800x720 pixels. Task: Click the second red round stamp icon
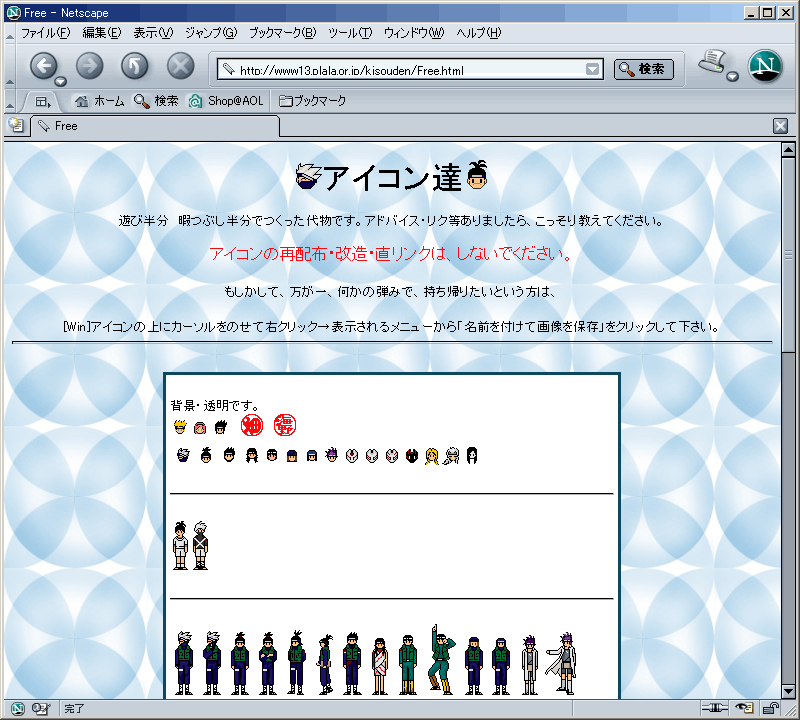[x=284, y=425]
